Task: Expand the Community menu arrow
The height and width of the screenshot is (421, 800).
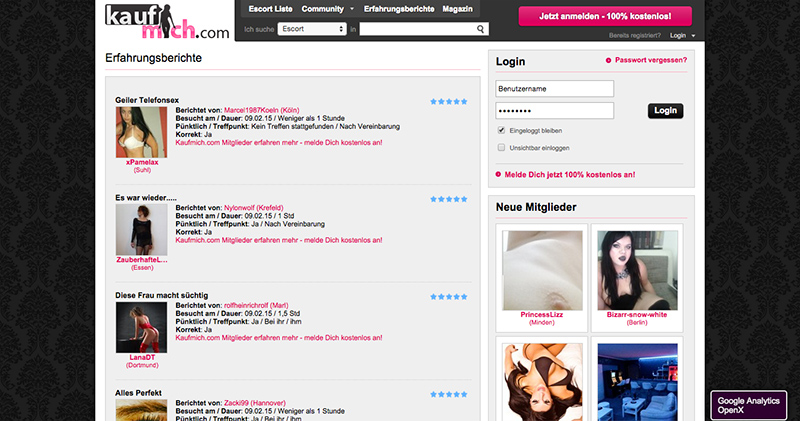Action: [x=352, y=9]
